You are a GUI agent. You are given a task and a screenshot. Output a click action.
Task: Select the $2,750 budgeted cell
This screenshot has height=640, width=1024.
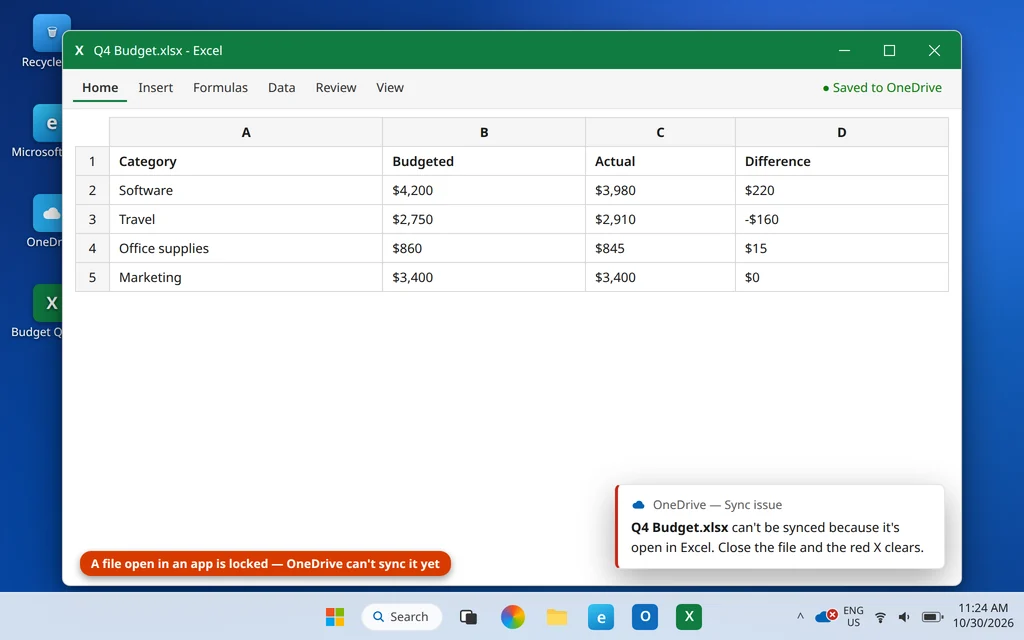[484, 219]
